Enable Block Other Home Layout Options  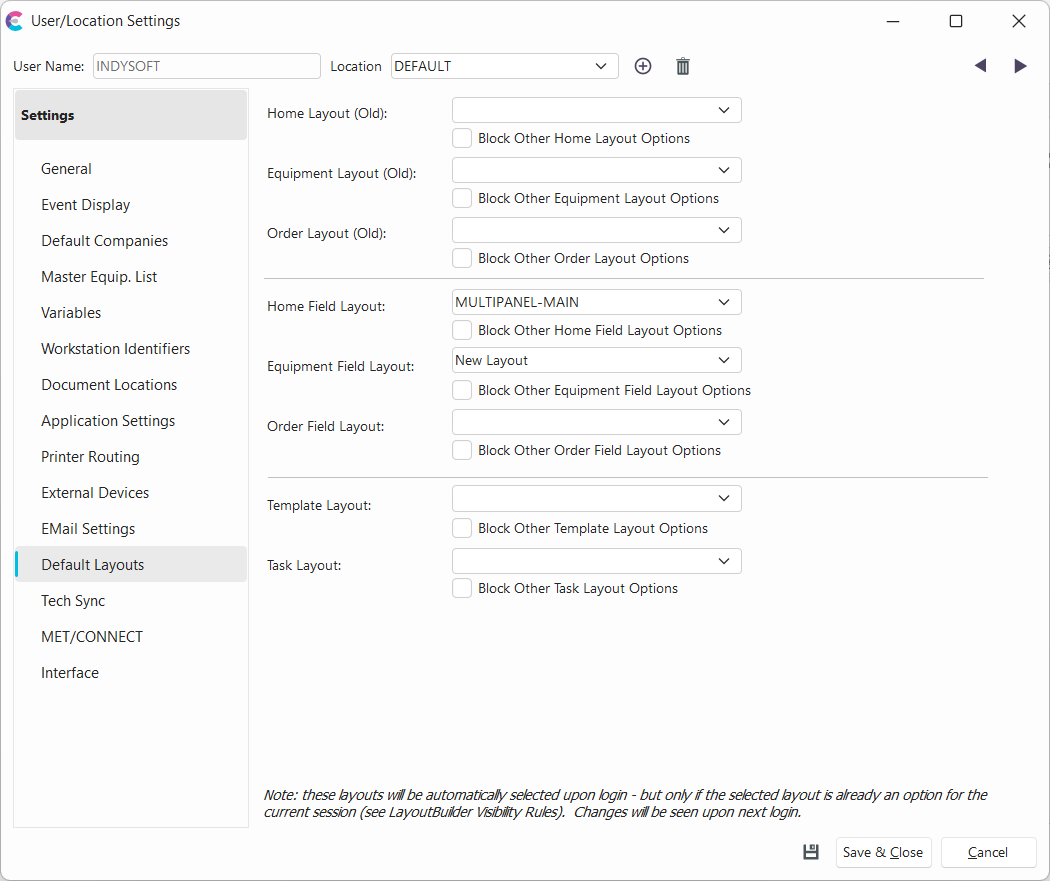tap(462, 138)
